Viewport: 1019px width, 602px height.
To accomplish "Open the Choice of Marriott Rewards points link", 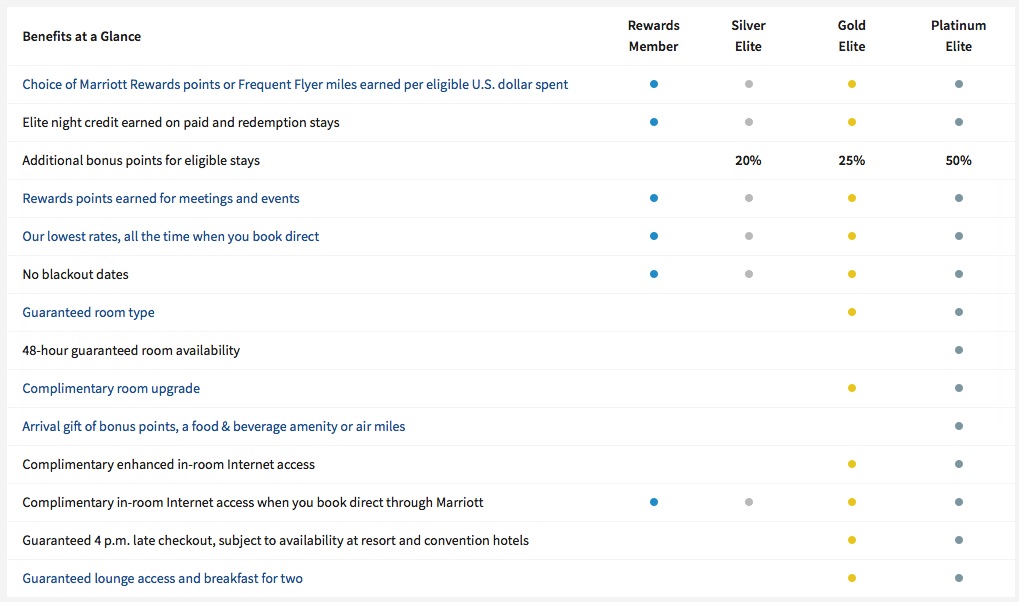I will pyautogui.click(x=295, y=84).
